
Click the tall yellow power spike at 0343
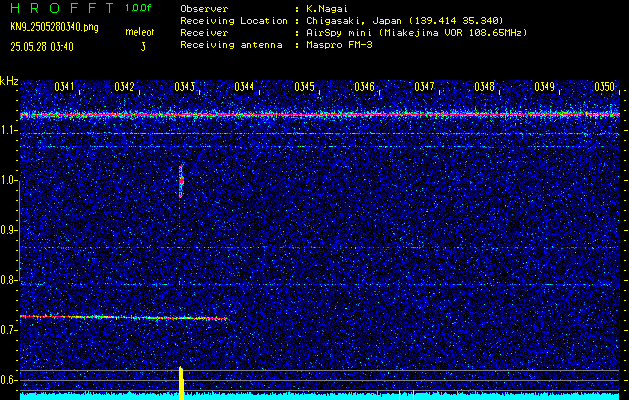point(181,383)
